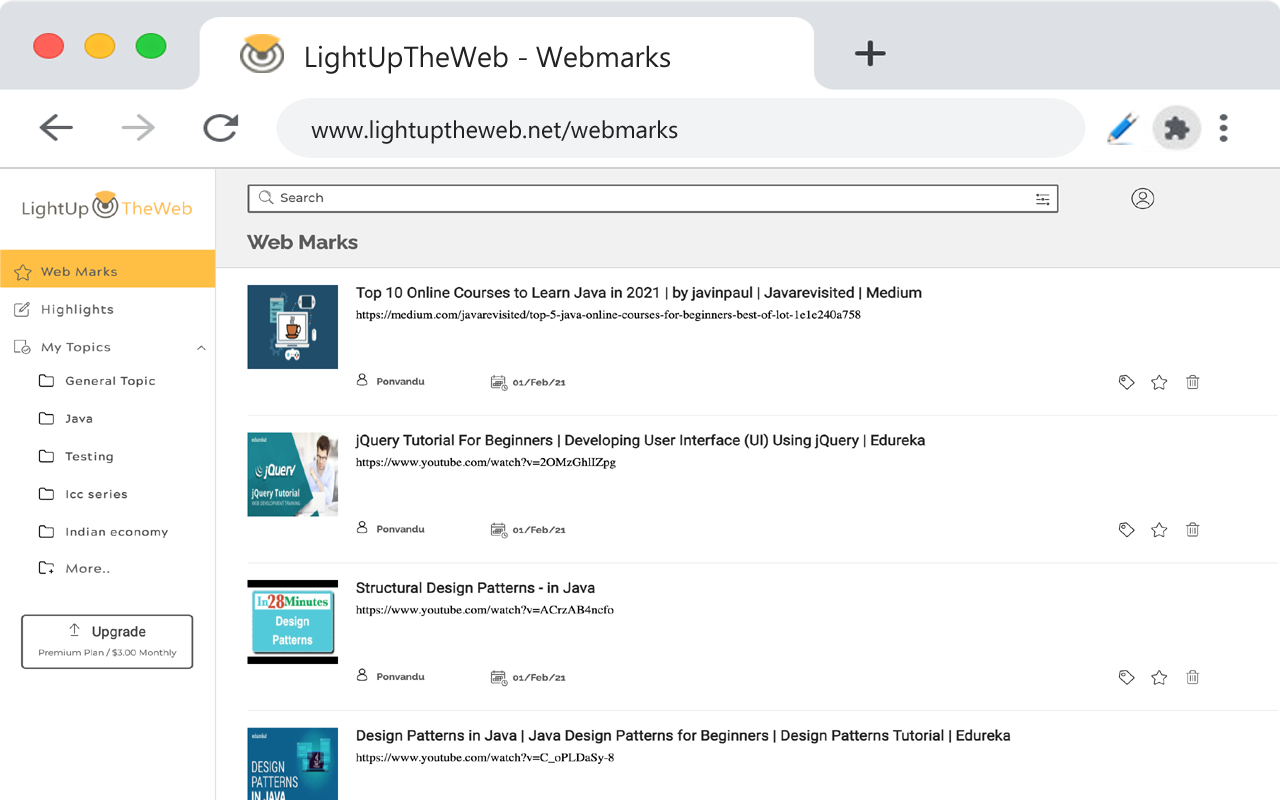Click the Upgrade Premium Plan button
The image size is (1280, 800).
(107, 641)
